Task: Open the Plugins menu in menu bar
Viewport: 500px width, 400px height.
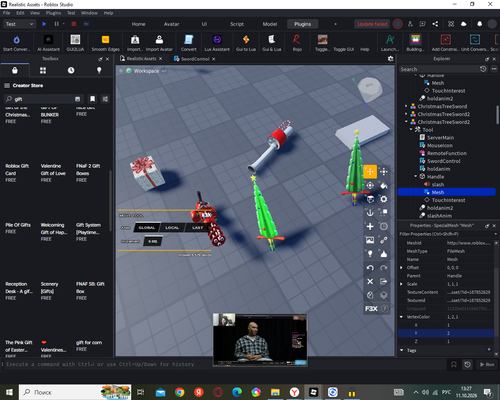Action: tap(53, 13)
